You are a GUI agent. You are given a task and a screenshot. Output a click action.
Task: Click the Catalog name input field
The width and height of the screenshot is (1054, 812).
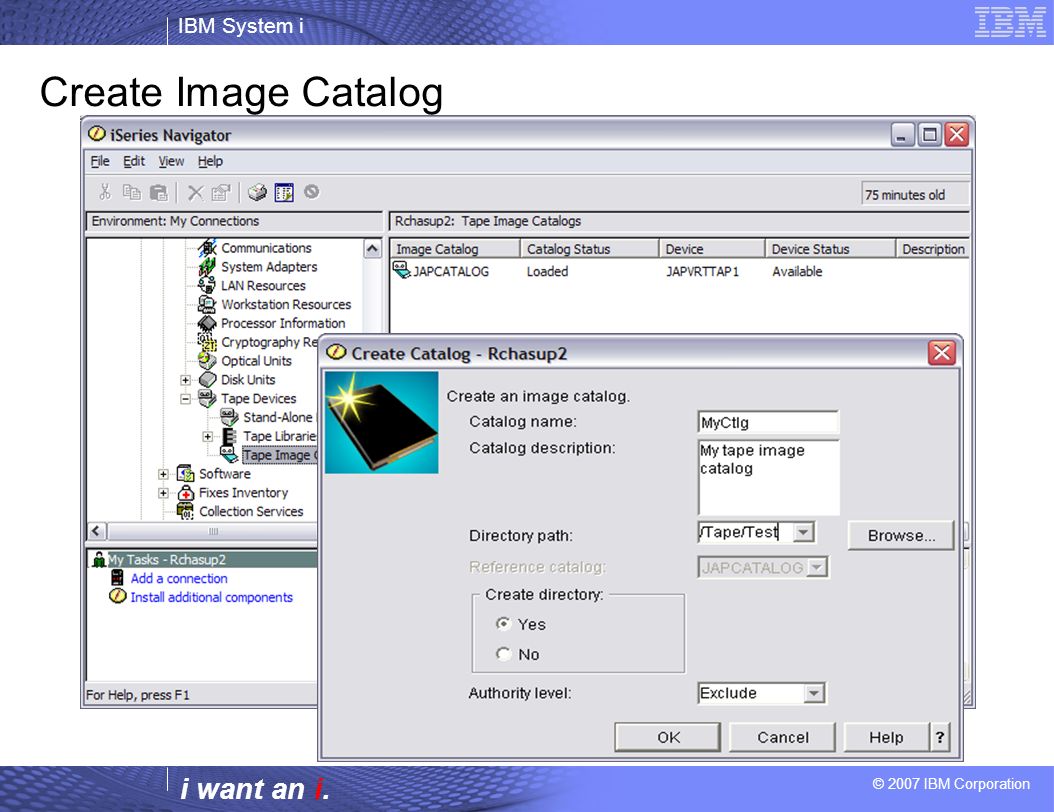768,423
